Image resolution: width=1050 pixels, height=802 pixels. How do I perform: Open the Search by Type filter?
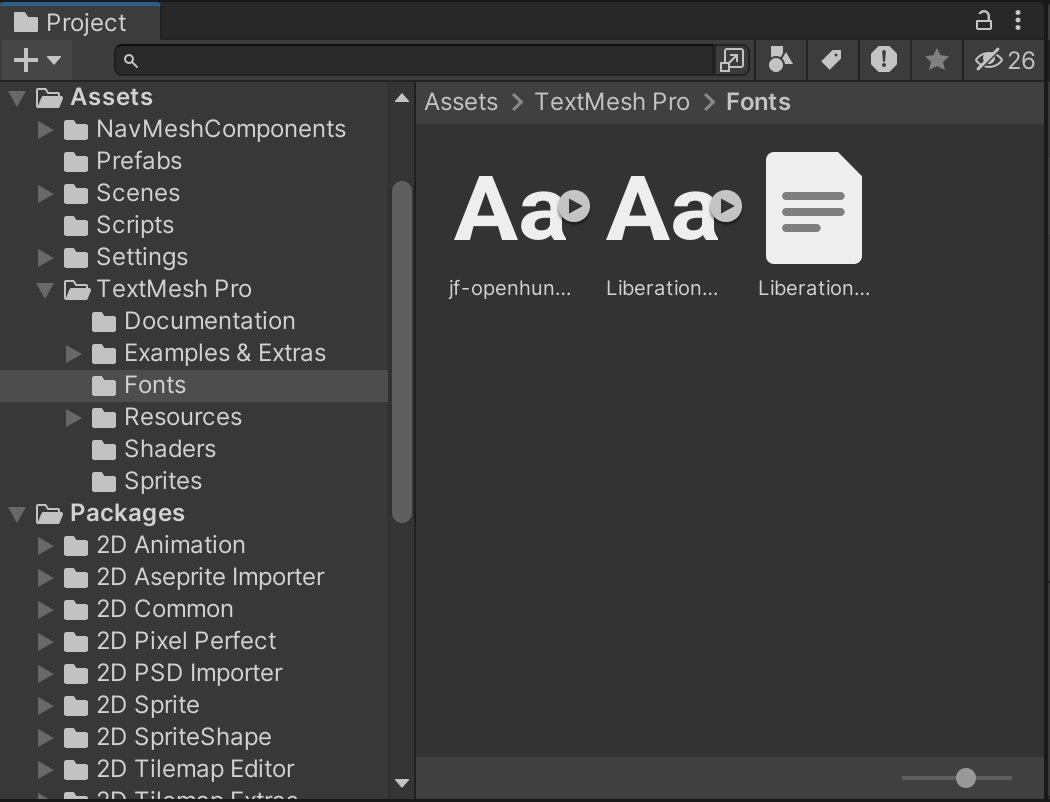coord(780,60)
